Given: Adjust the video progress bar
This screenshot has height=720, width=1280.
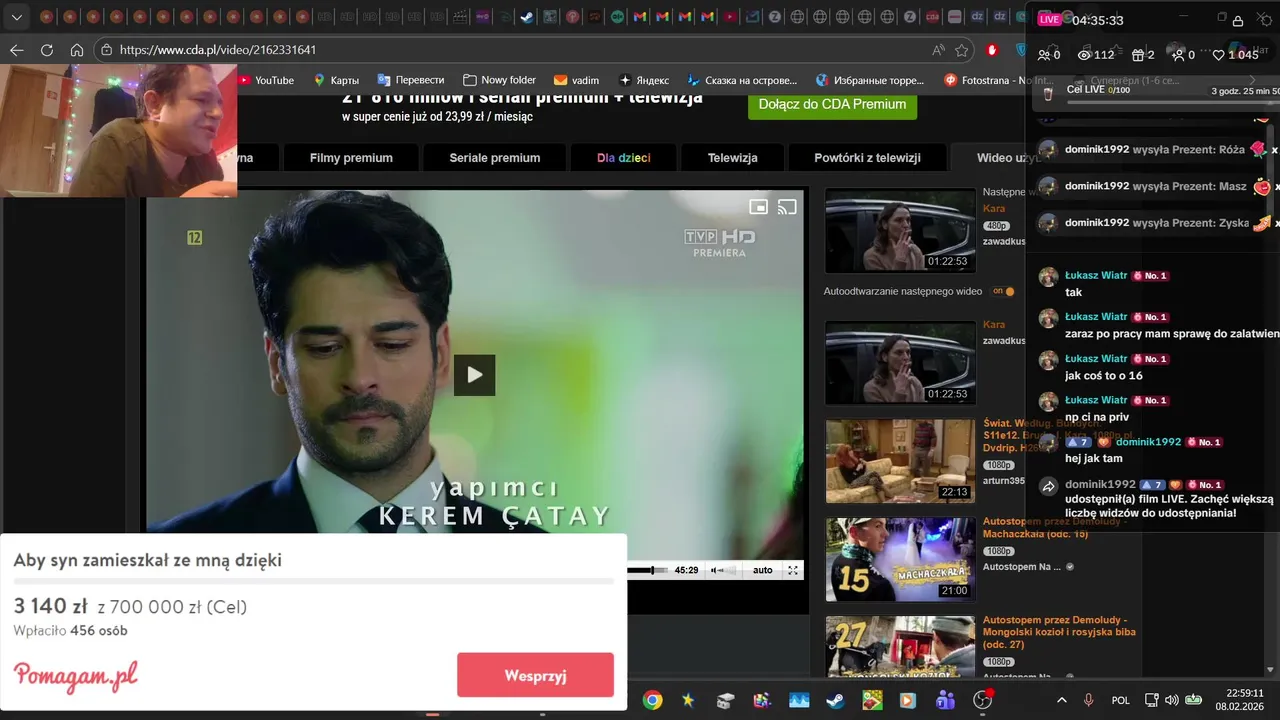Looking at the screenshot, I should pos(647,570).
